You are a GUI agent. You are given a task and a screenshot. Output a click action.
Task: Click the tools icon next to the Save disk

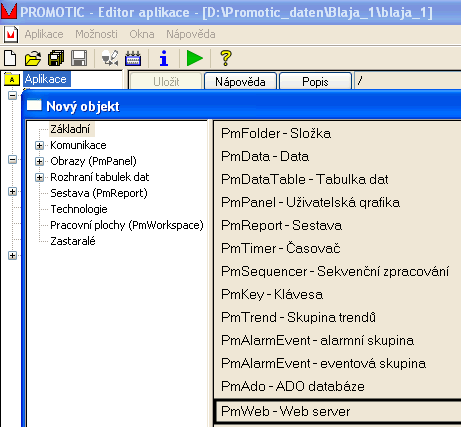click(x=110, y=58)
